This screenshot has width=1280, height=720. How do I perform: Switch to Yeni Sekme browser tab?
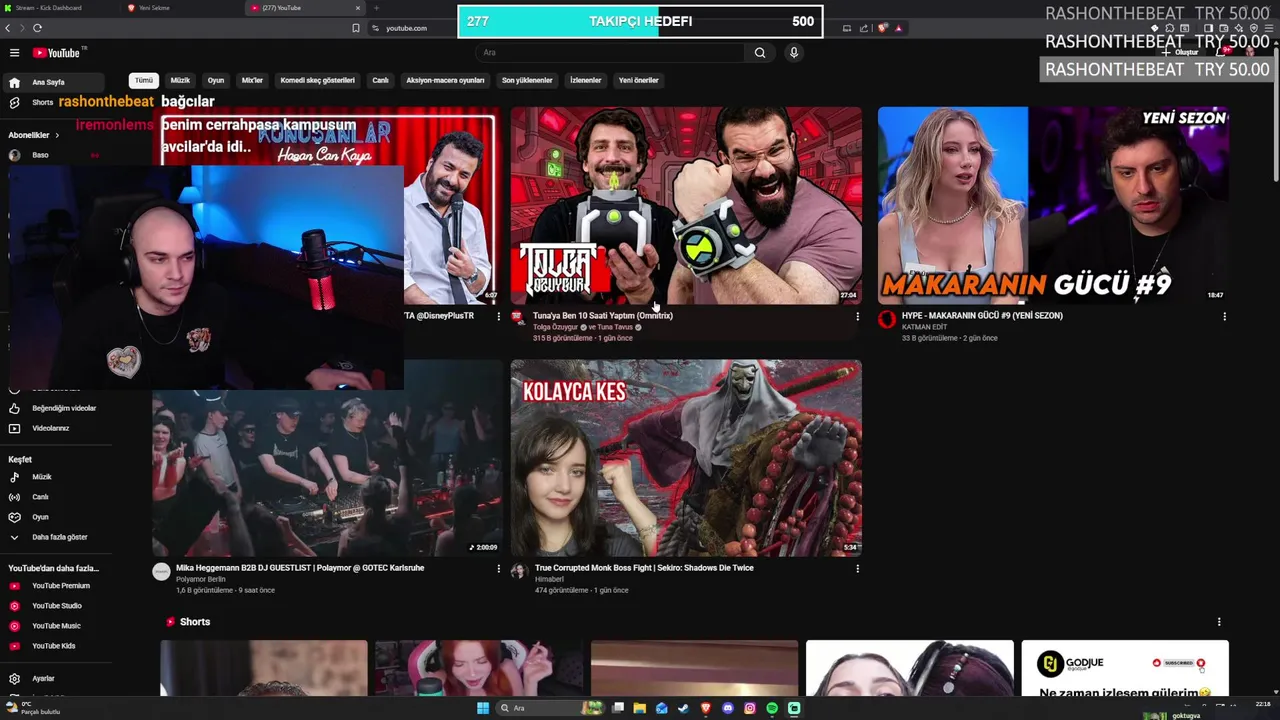(x=180, y=8)
